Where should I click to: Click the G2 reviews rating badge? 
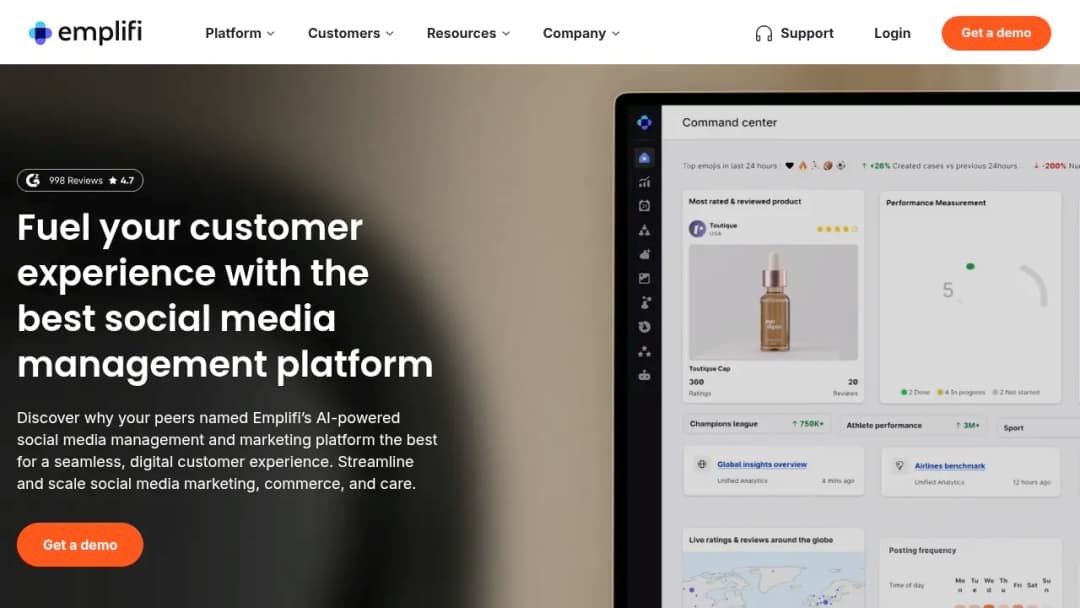[80, 180]
